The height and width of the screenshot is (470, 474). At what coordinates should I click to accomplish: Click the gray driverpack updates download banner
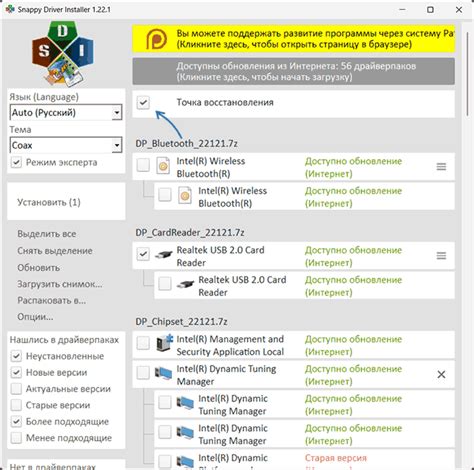293,71
